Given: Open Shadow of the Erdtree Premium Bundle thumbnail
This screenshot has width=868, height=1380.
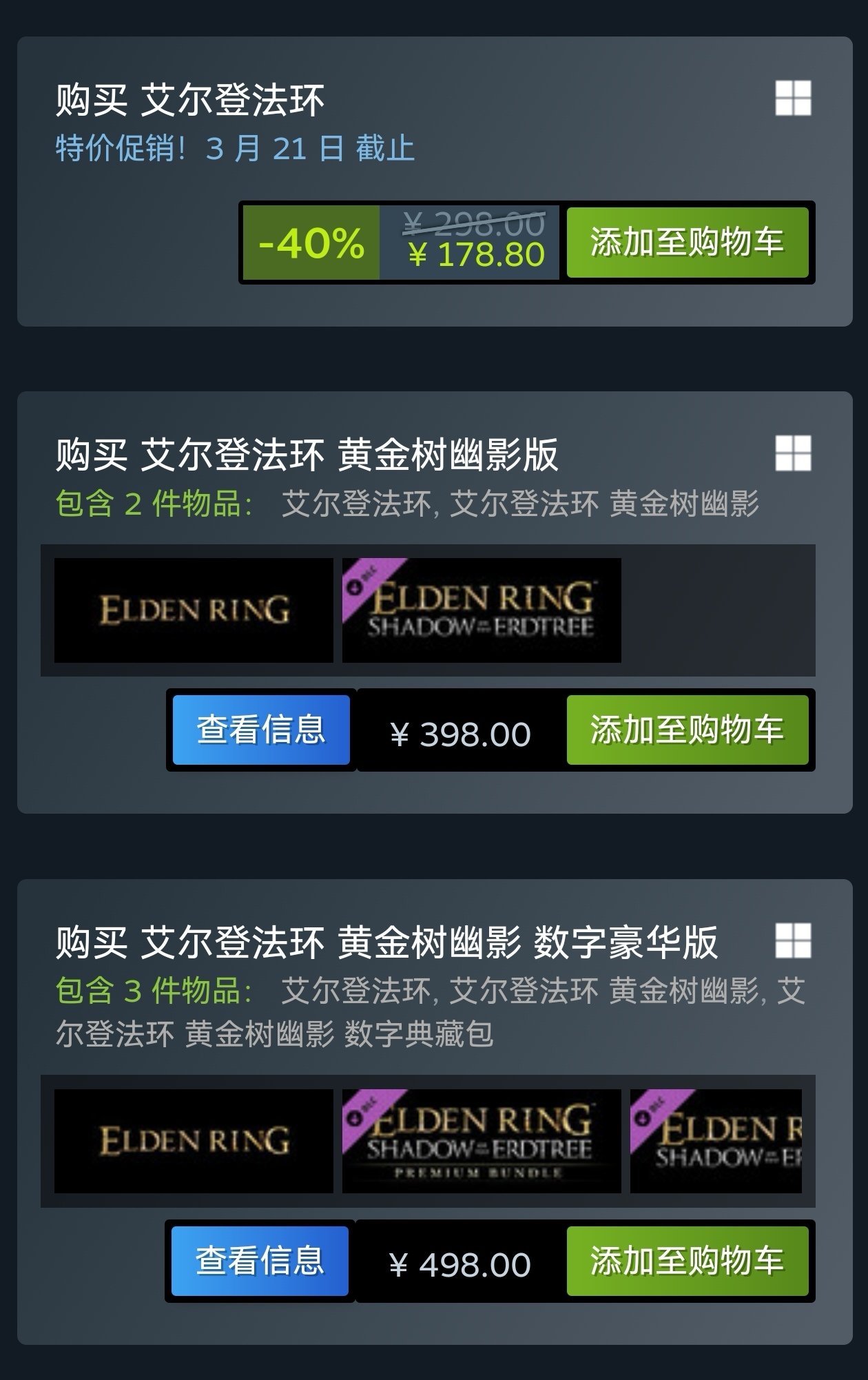Looking at the screenshot, I should point(482,1141).
